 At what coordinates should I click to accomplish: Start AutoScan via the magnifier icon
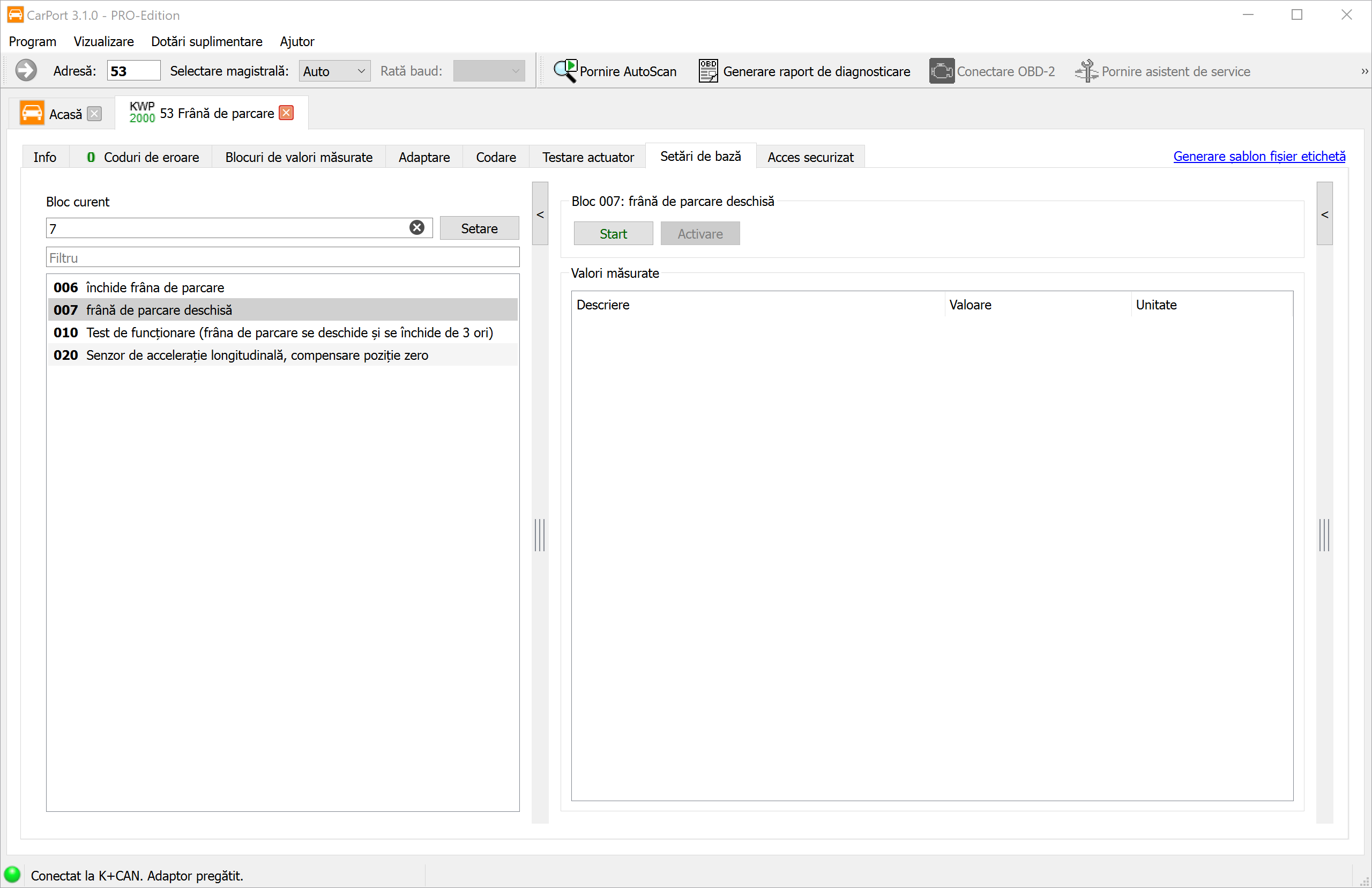(565, 71)
